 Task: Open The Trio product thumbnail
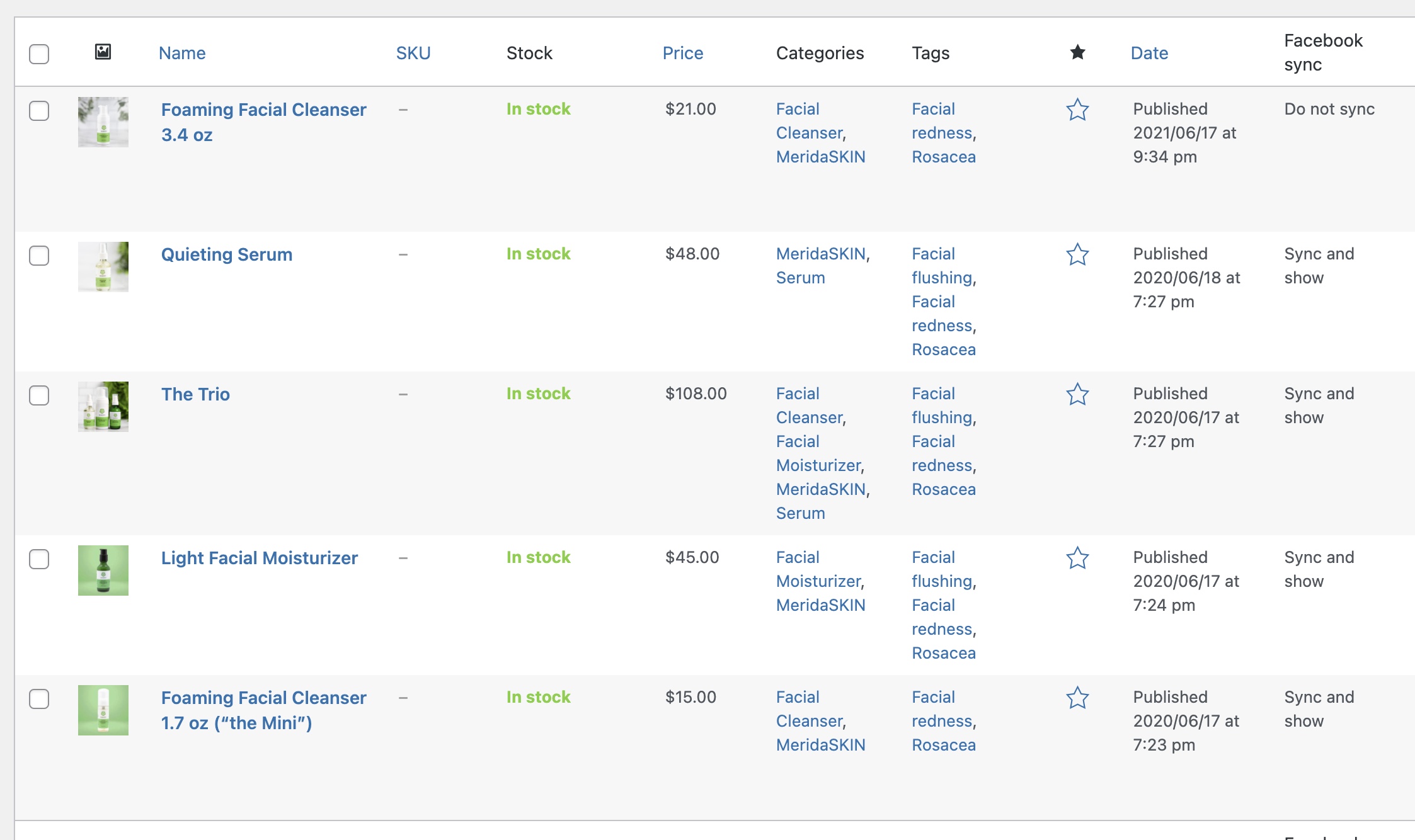[x=103, y=407]
